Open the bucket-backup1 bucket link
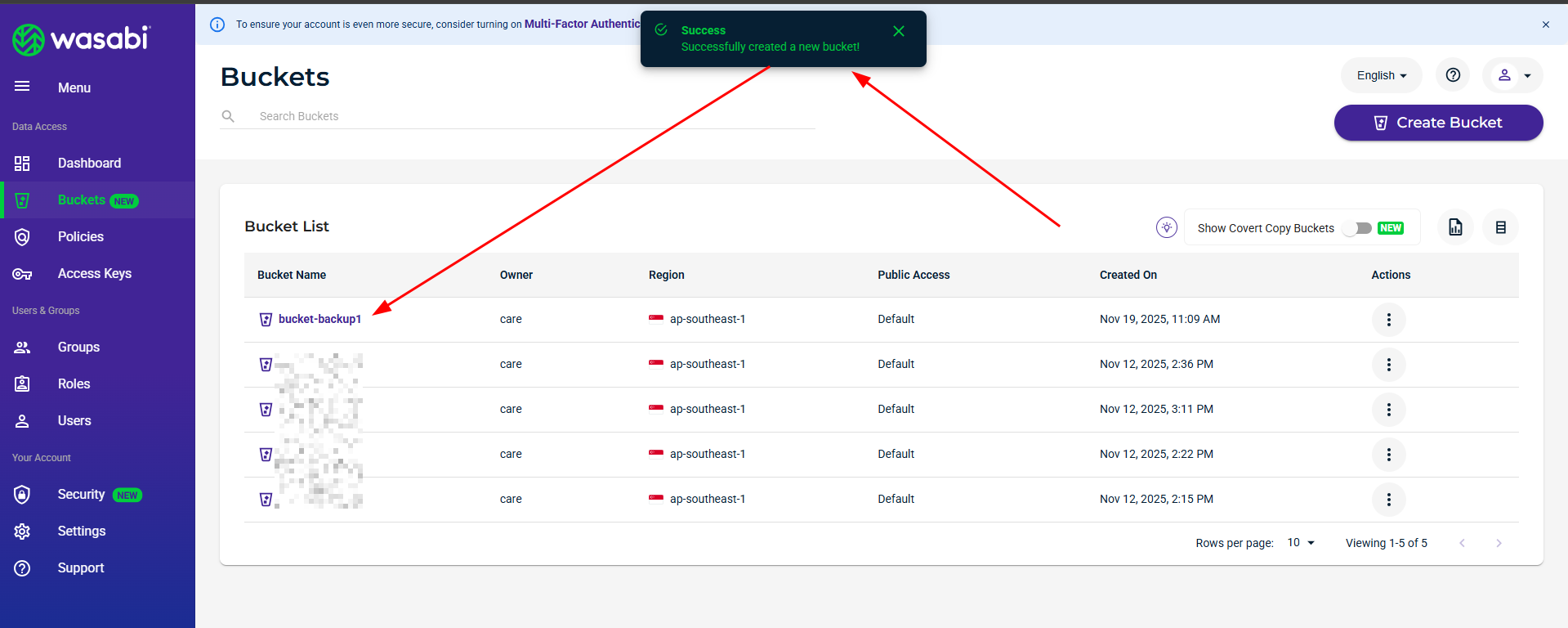1568x628 pixels. [x=319, y=319]
